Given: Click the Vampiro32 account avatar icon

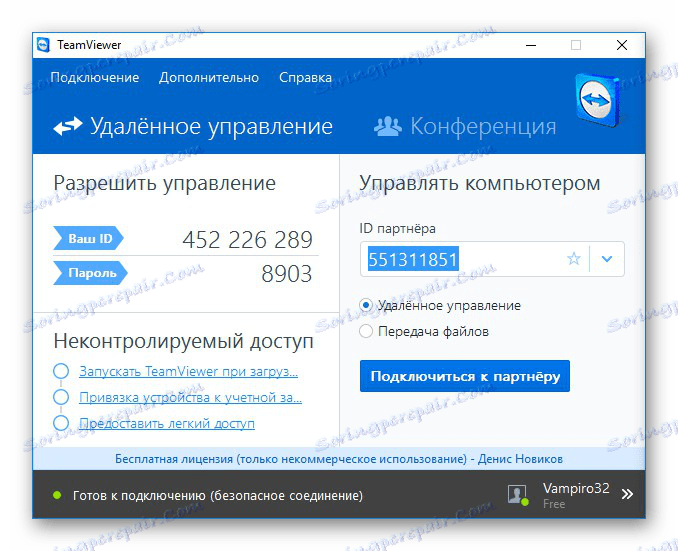Looking at the screenshot, I should coord(518,494).
